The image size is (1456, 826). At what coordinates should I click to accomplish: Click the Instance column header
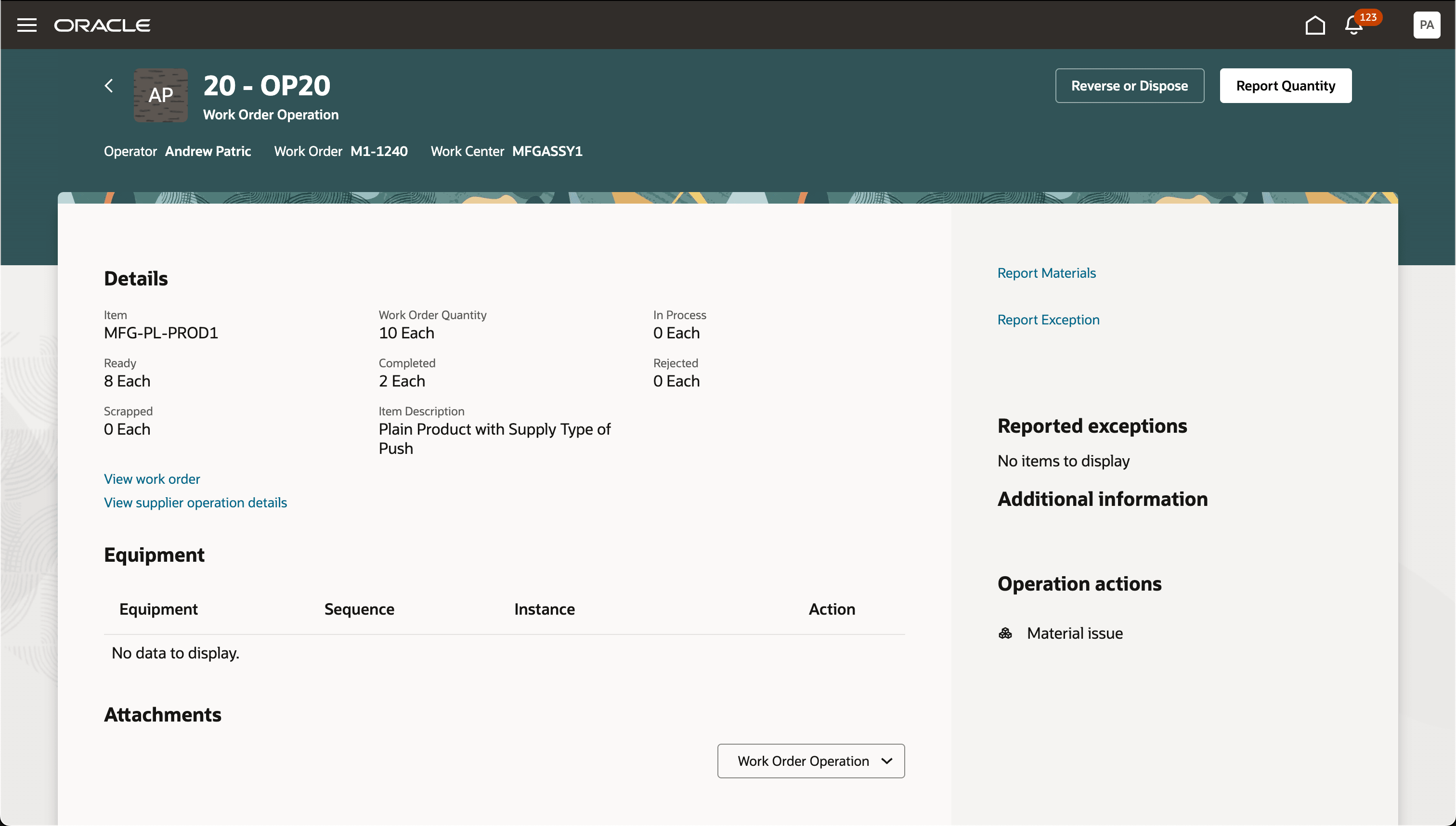pos(544,609)
